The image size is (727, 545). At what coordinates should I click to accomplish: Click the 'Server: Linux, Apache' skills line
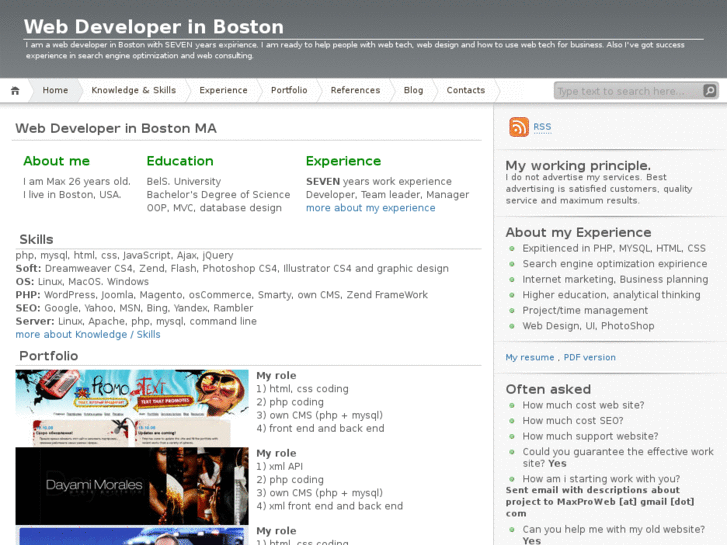(136, 321)
